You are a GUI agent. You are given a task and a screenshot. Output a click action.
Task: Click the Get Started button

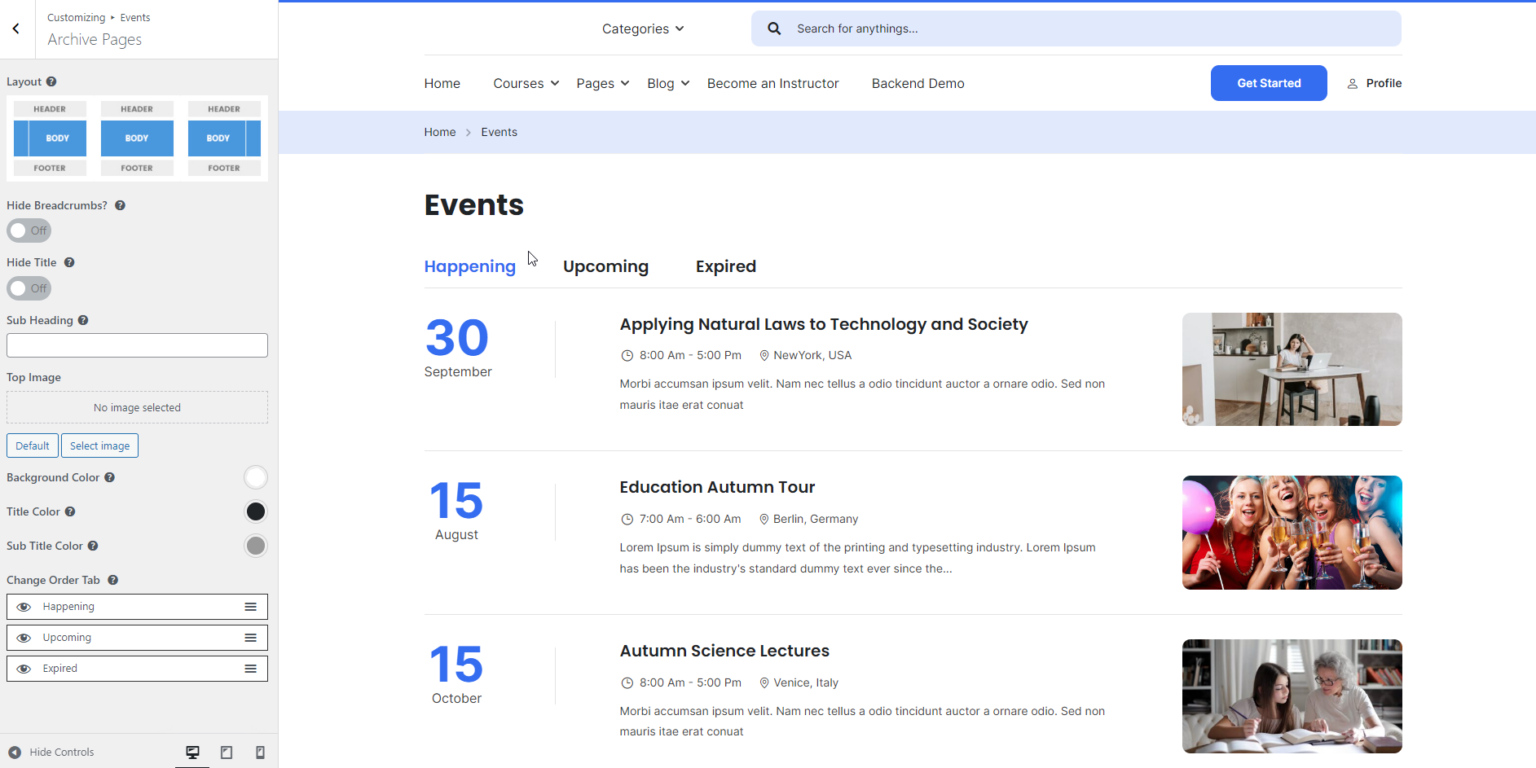point(1268,83)
